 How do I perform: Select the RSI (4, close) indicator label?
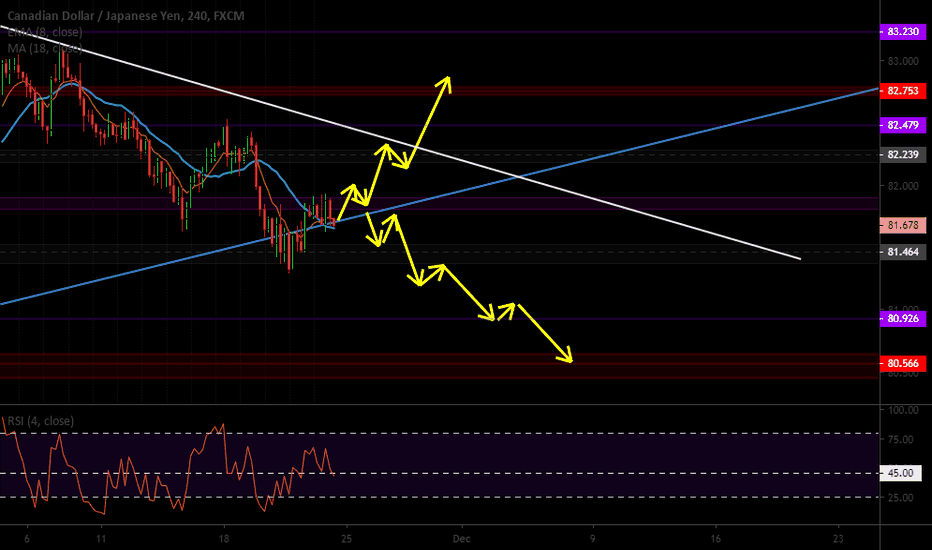pos(41,421)
